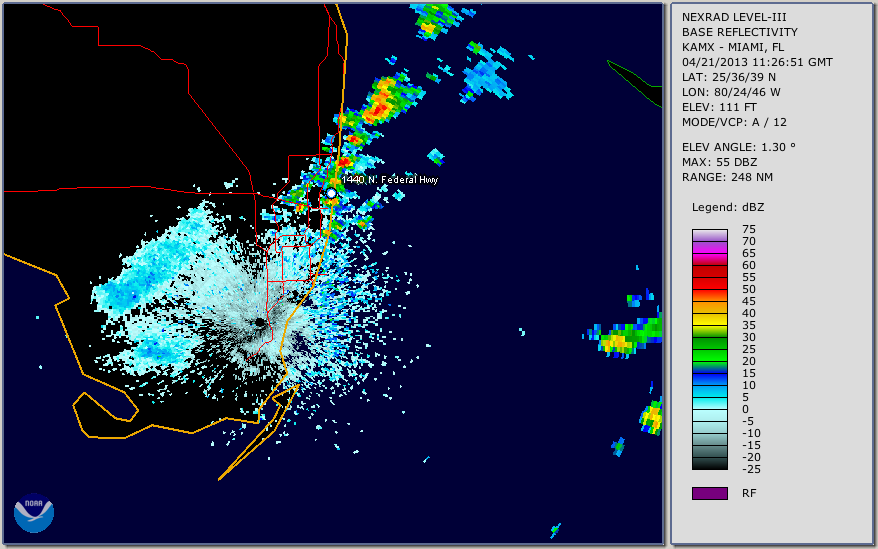Click the NOAA logo icon

(34, 513)
